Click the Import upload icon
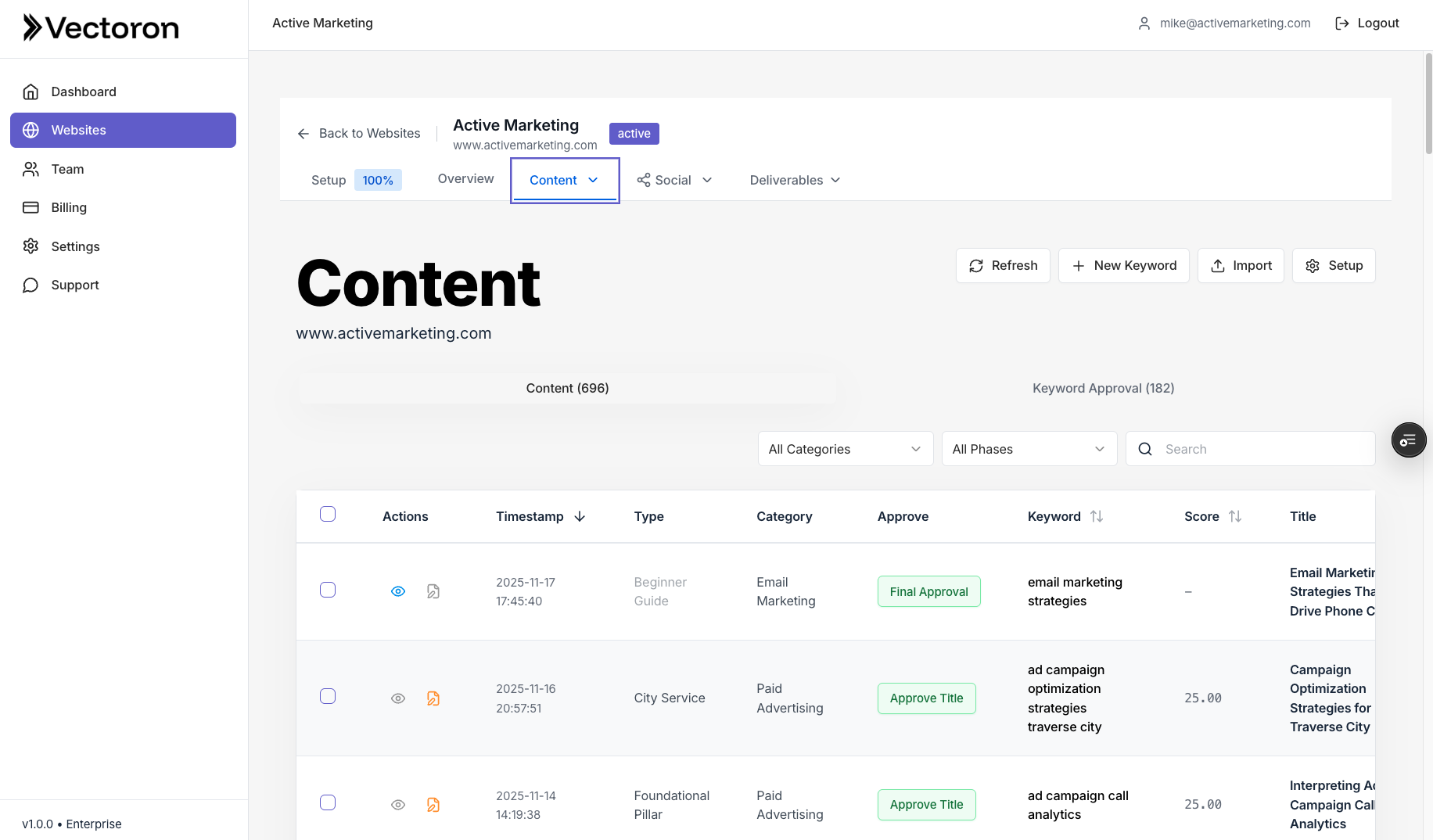 coord(1218,266)
